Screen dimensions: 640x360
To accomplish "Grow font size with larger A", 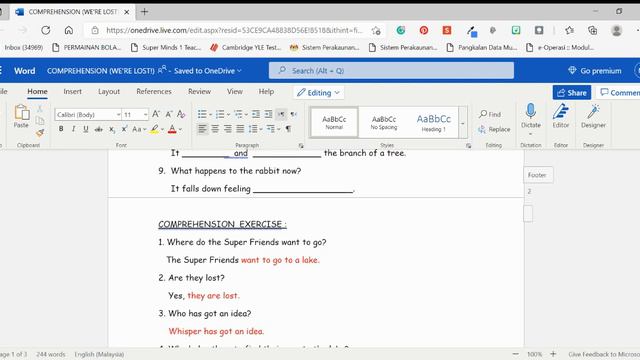I will [156, 114].
